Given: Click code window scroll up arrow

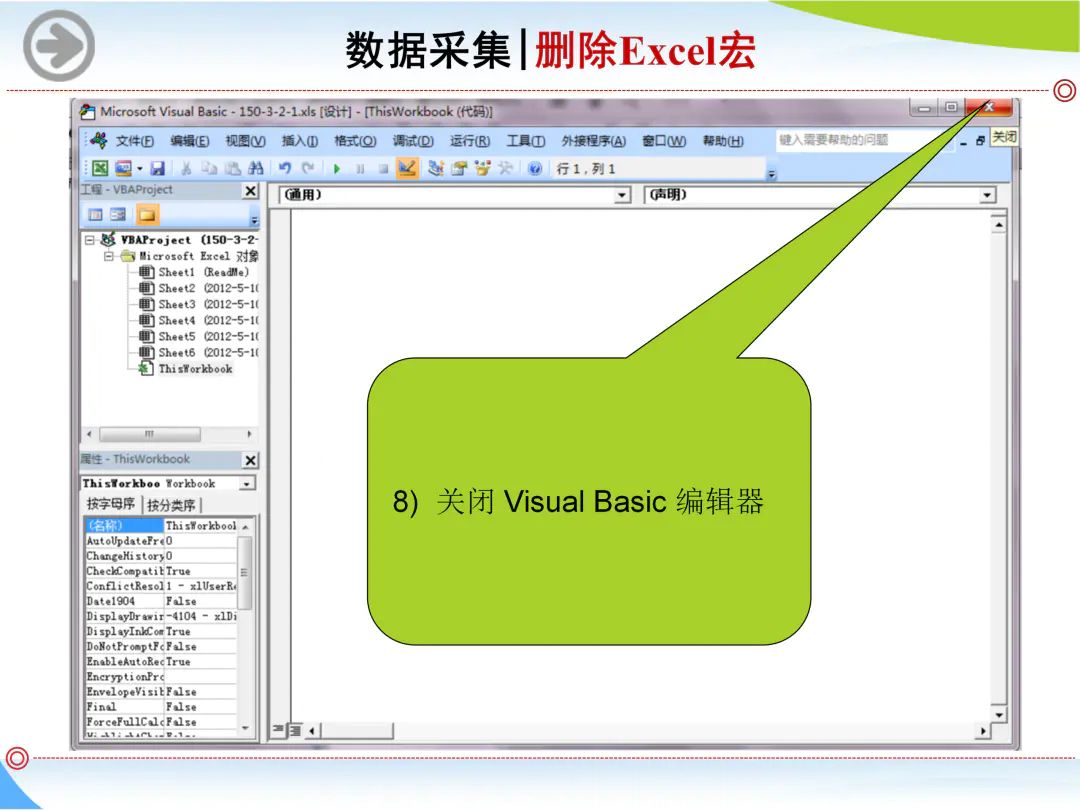Looking at the screenshot, I should pos(999,225).
